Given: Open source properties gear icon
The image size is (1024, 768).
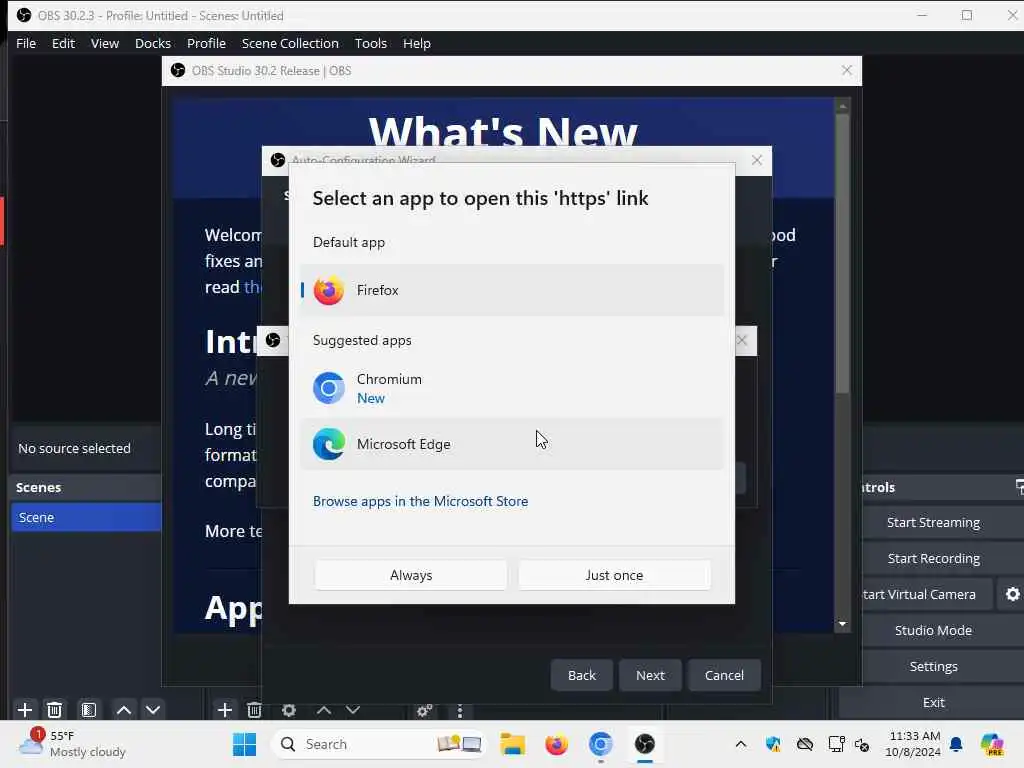Looking at the screenshot, I should tap(289, 710).
